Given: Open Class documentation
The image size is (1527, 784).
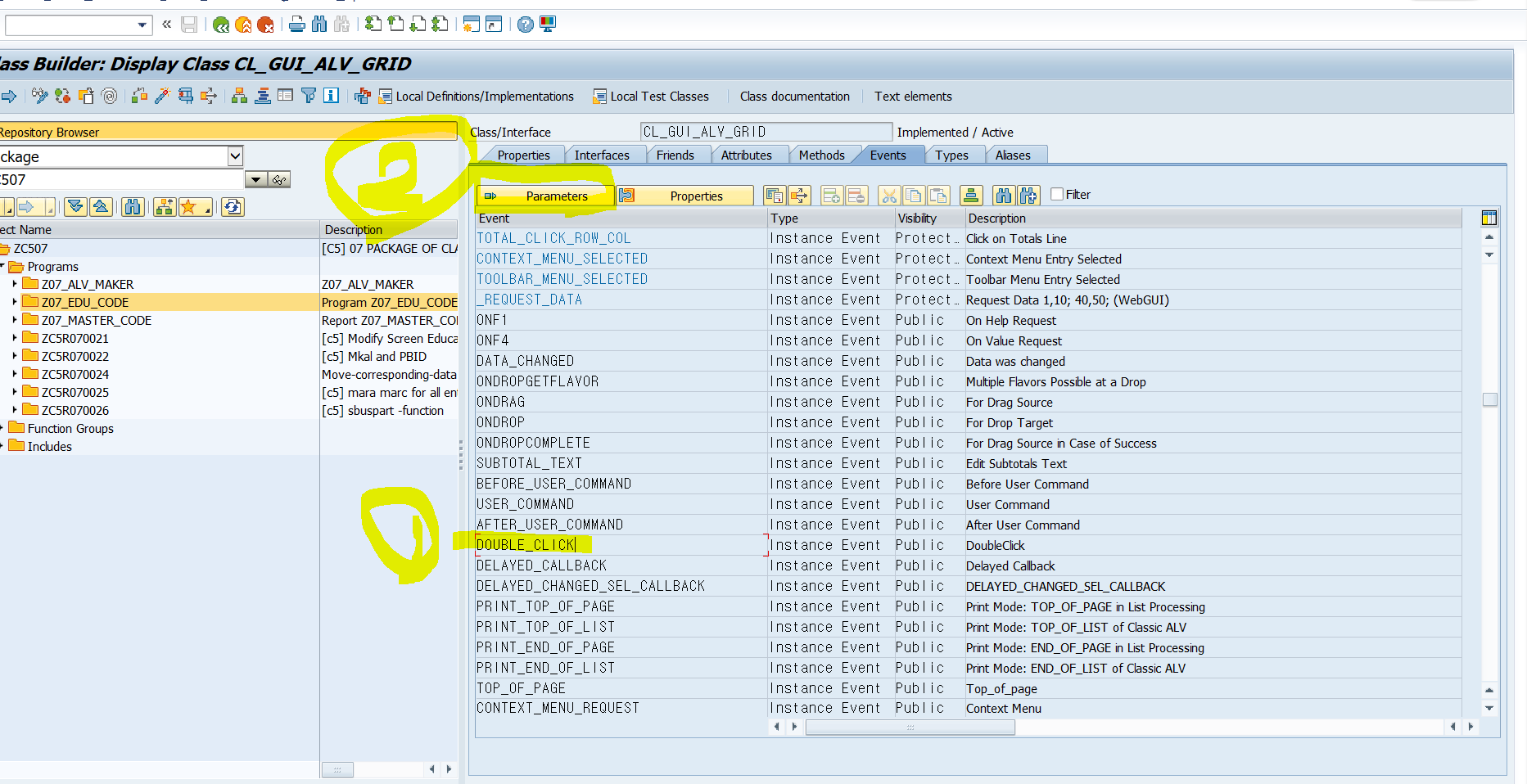Looking at the screenshot, I should pos(794,97).
